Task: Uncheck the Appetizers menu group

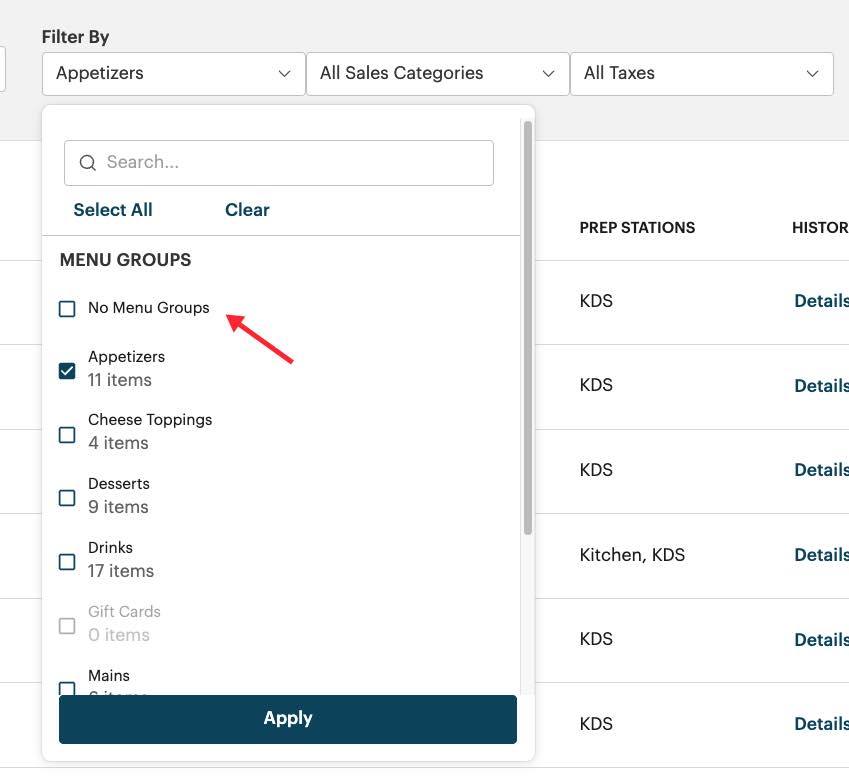Action: tap(67, 370)
